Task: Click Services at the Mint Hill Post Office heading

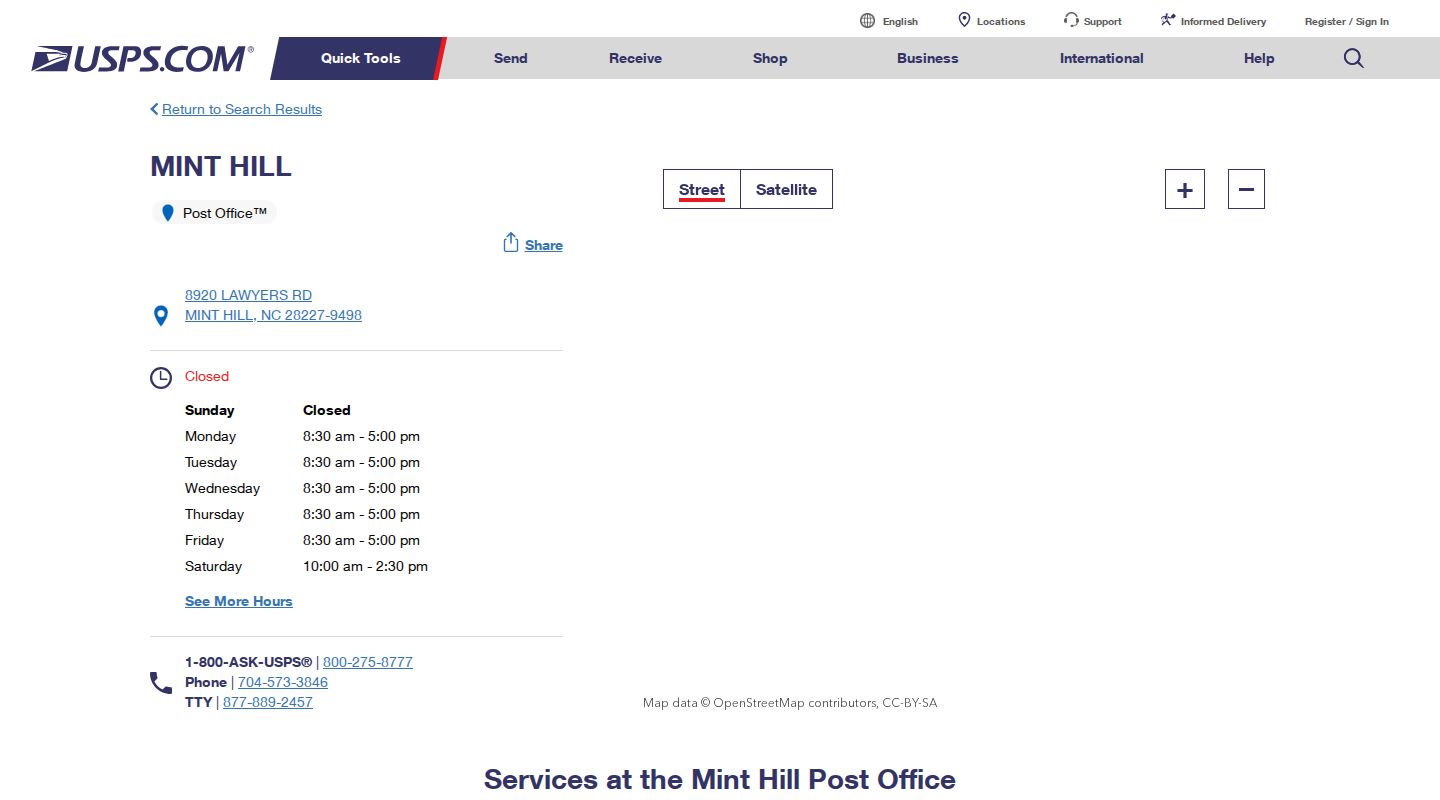Action: pyautogui.click(x=720, y=779)
